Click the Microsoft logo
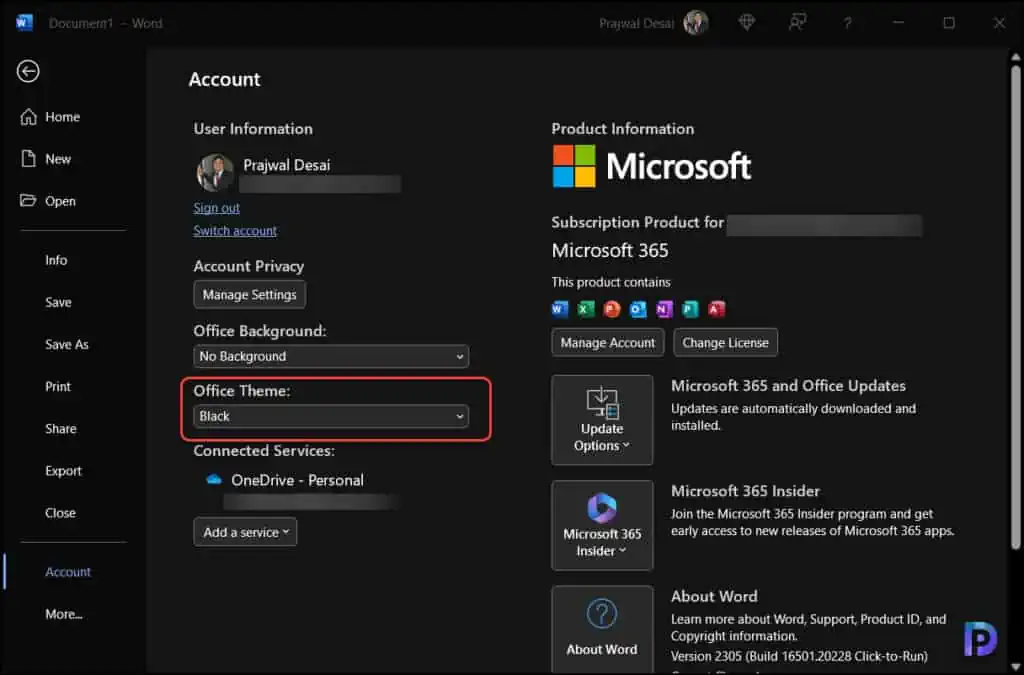The width and height of the screenshot is (1024, 675). [x=652, y=166]
